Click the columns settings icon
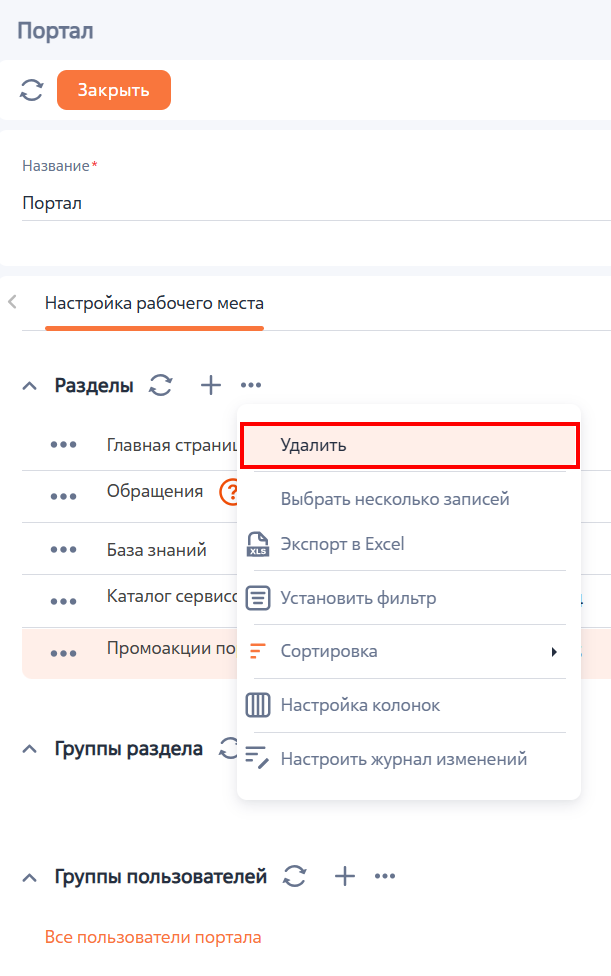611x976 pixels. pos(258,705)
